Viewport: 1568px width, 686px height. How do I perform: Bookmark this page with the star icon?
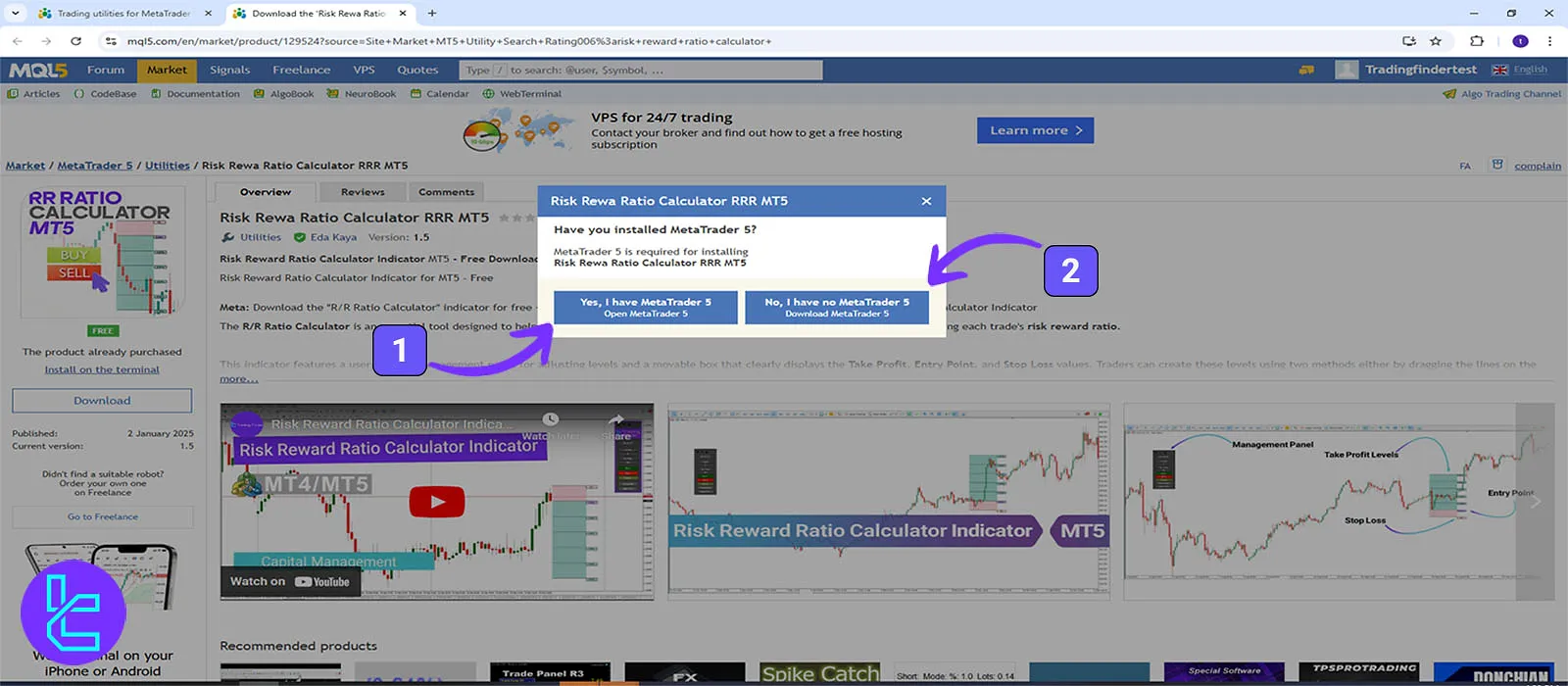[1436, 41]
